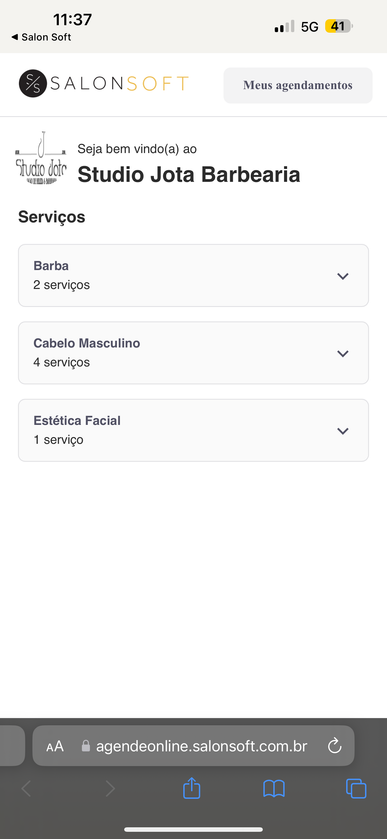Viewport: 387px width, 839px height.
Task: Open Safari bookmarks book icon
Action: [274, 789]
